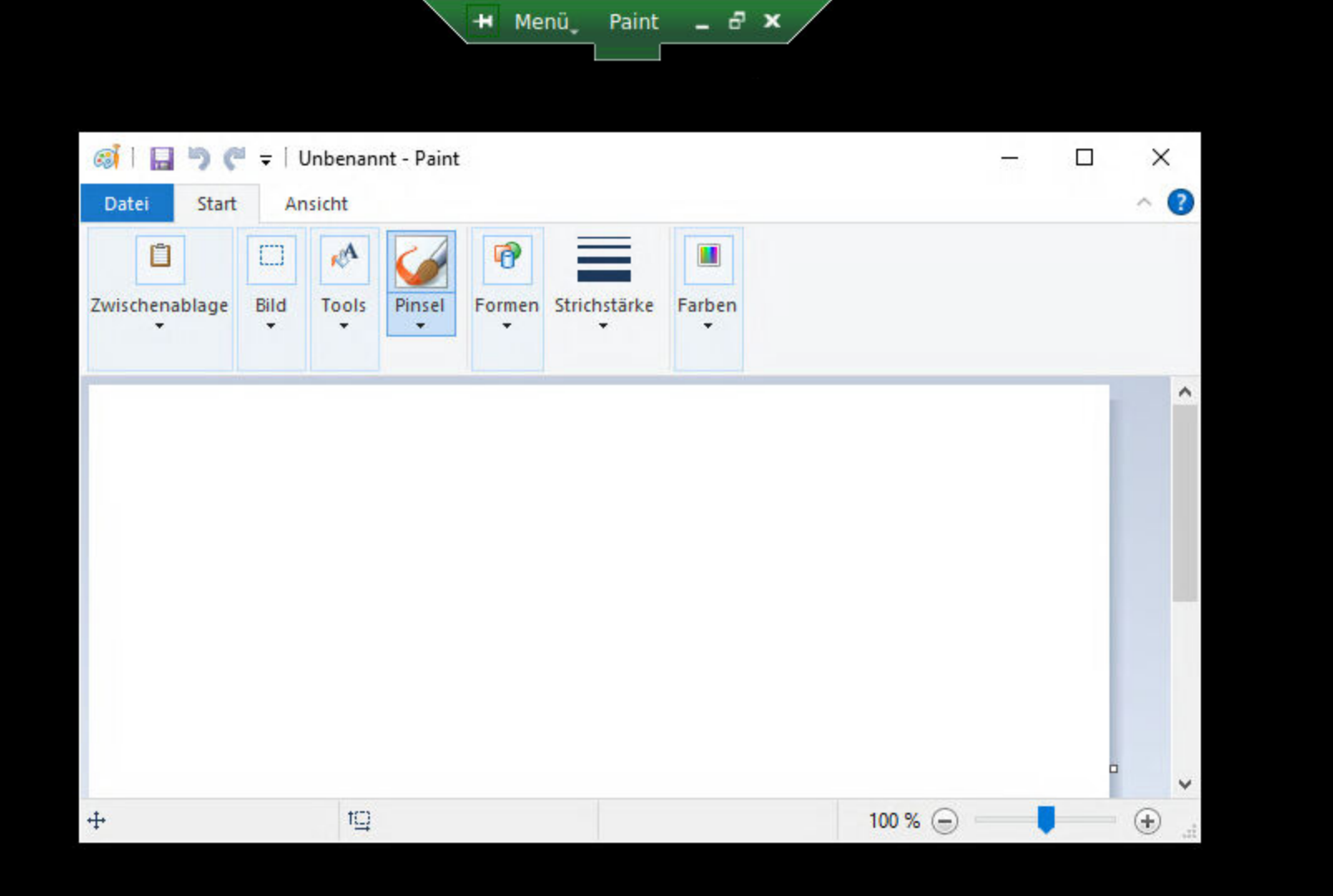1333x896 pixels.
Task: Open the Zwischenablage clipboard icon
Action: click(x=160, y=257)
